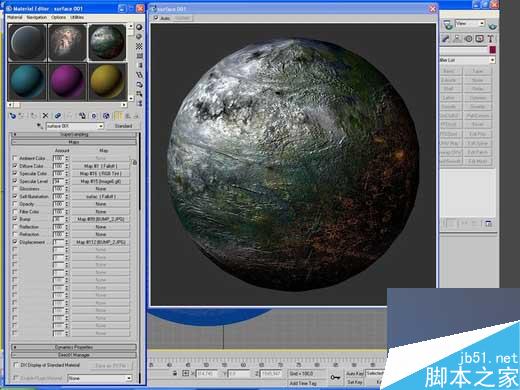Click the Put to Library icon
Screen dimensions: 520x390
coord(82,116)
